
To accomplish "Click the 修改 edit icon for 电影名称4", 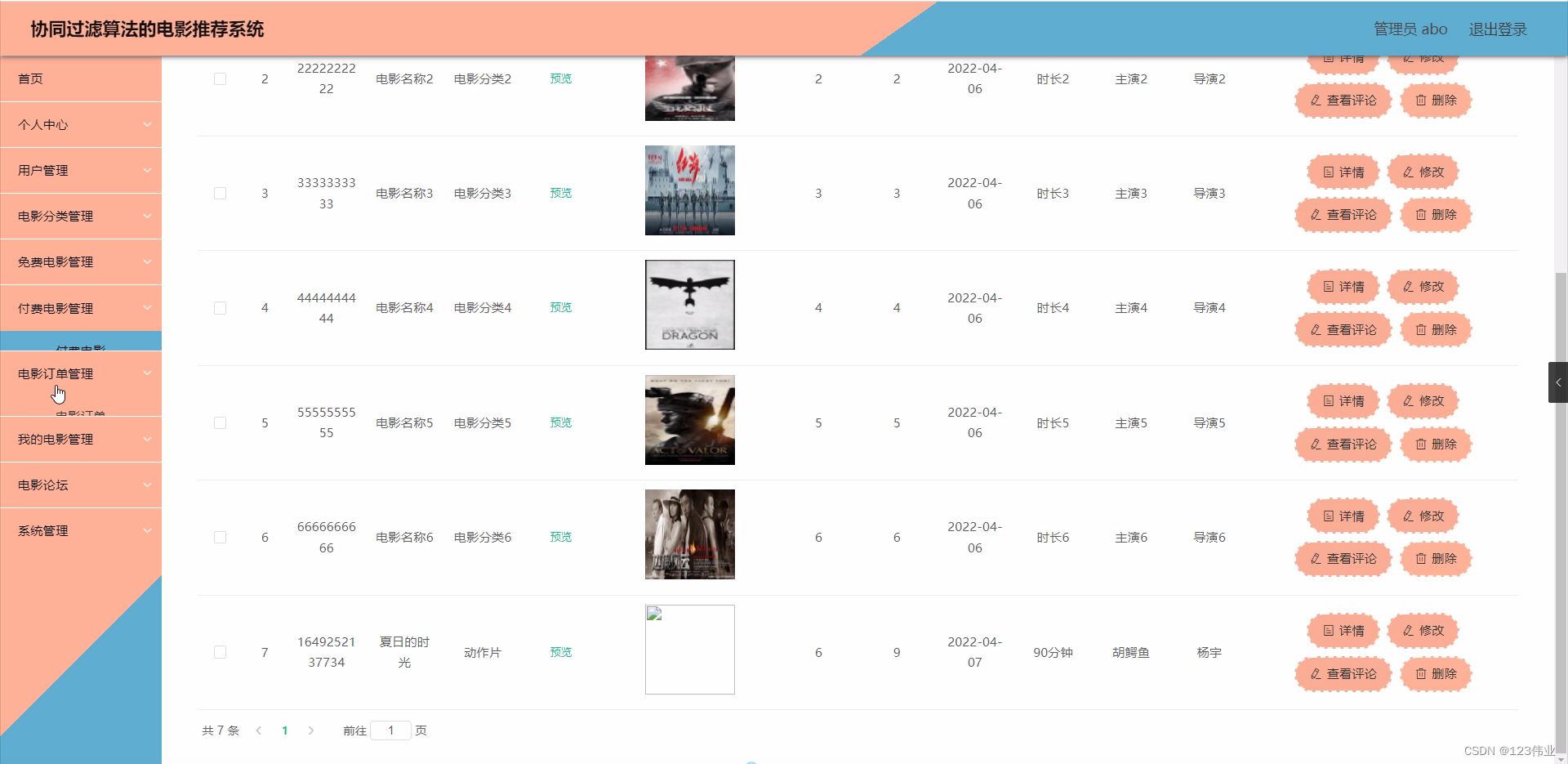I will (1423, 287).
